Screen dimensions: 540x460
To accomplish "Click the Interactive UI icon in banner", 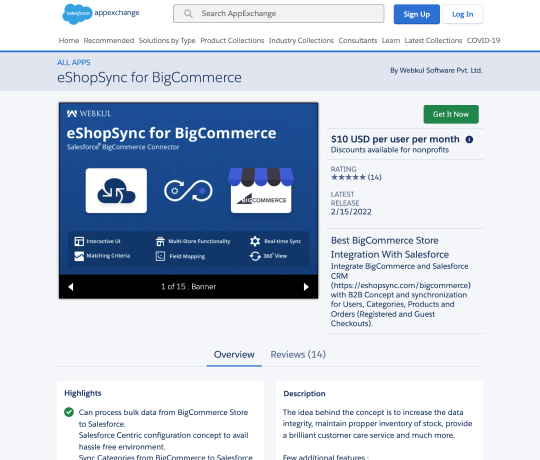I will pyautogui.click(x=79, y=241).
